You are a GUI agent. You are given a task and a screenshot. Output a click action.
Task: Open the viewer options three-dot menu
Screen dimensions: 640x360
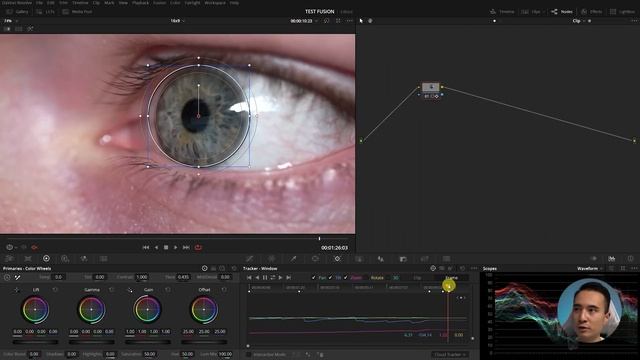pyautogui.click(x=349, y=21)
